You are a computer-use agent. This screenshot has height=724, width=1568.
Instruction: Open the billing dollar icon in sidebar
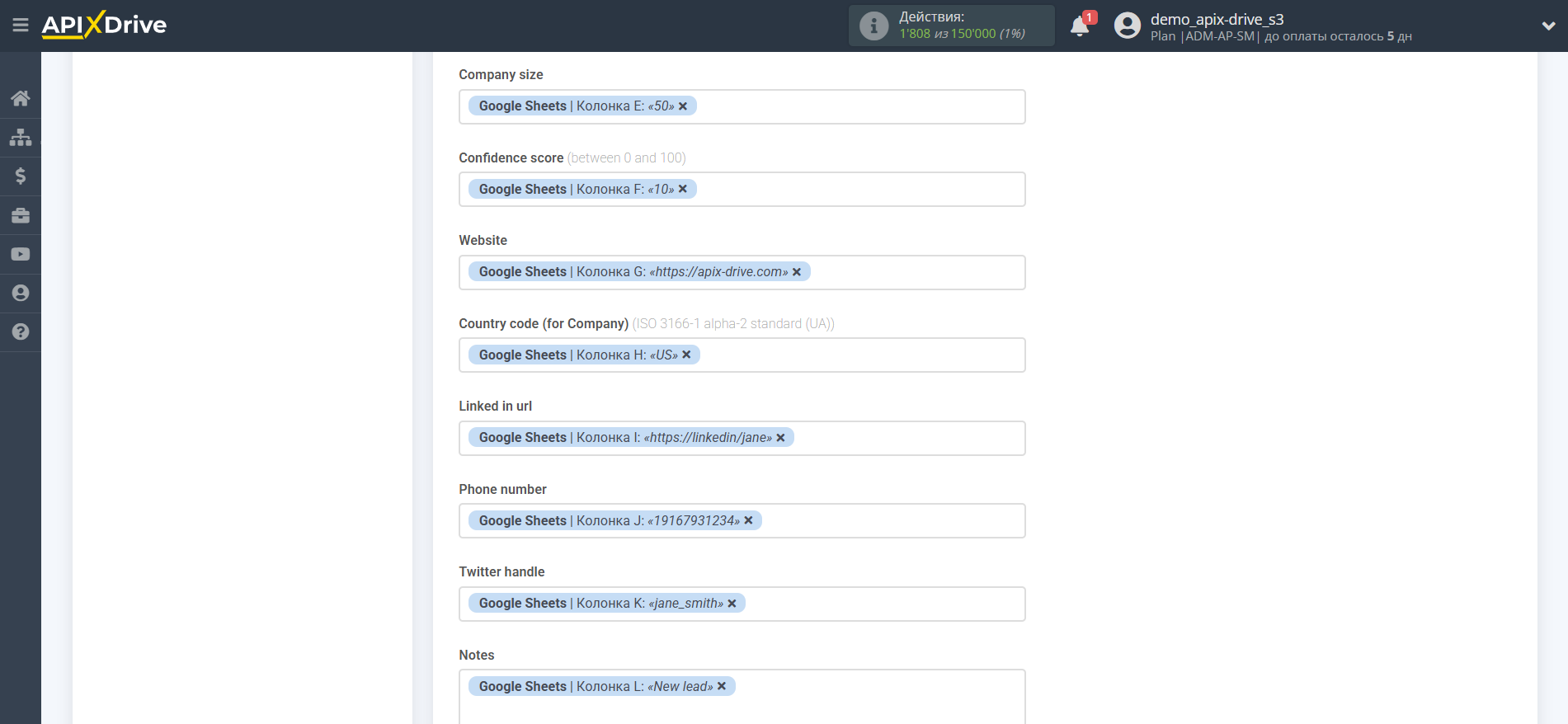coord(21,176)
